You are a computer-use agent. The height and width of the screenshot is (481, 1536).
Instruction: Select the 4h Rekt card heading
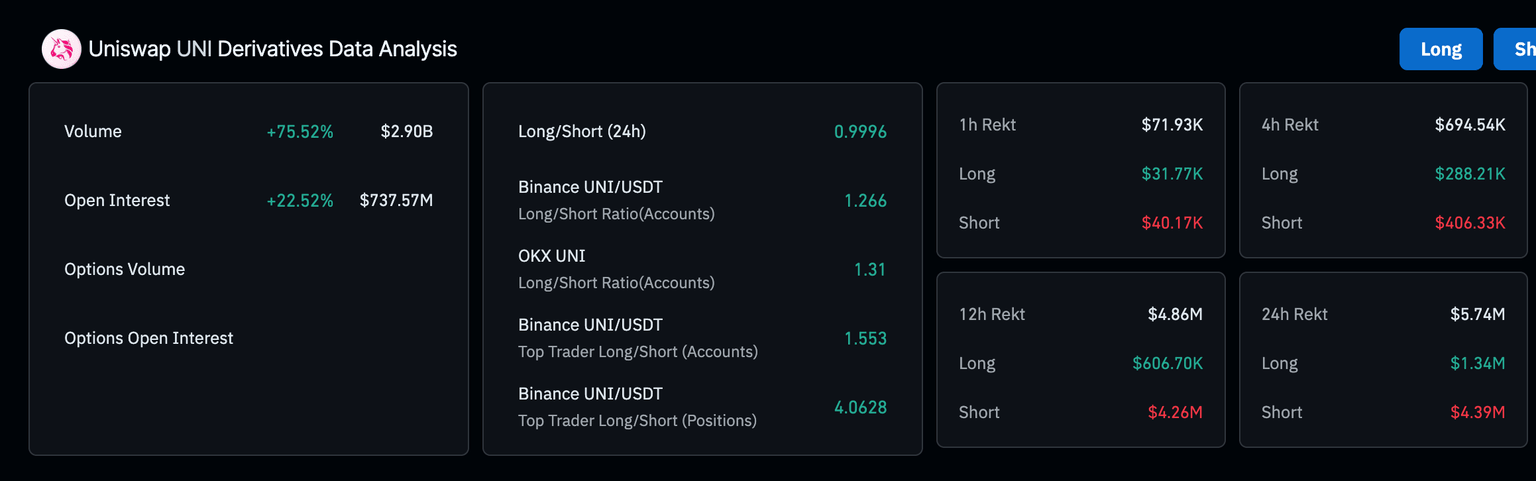tap(1290, 125)
